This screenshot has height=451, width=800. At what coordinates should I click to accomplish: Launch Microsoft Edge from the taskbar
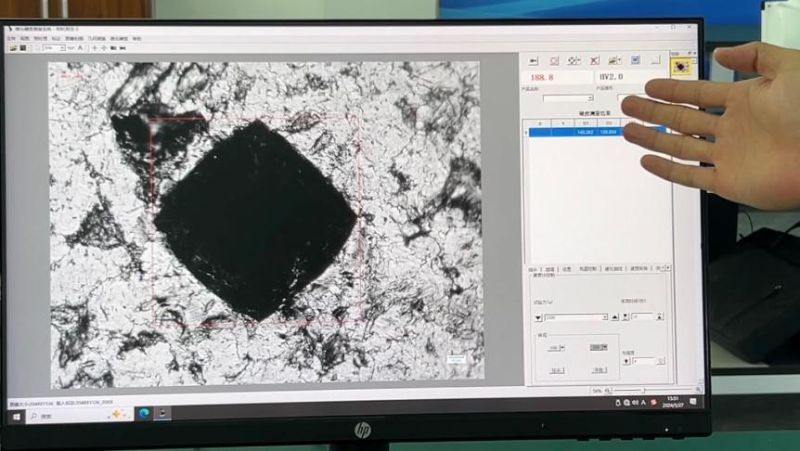click(144, 413)
